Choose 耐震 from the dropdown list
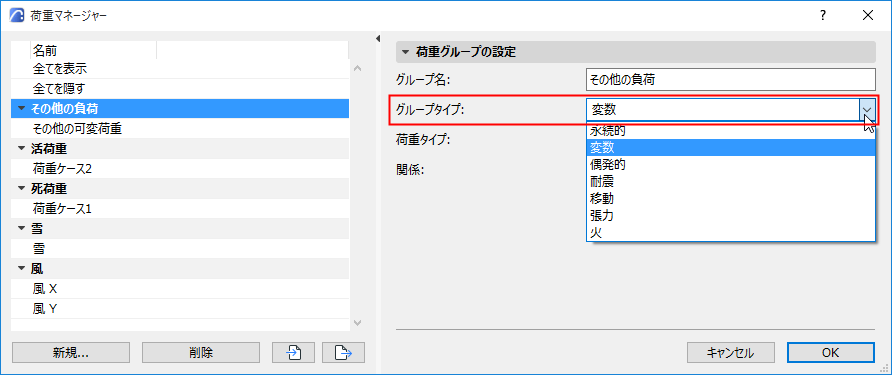This screenshot has width=892, height=375. pos(730,182)
